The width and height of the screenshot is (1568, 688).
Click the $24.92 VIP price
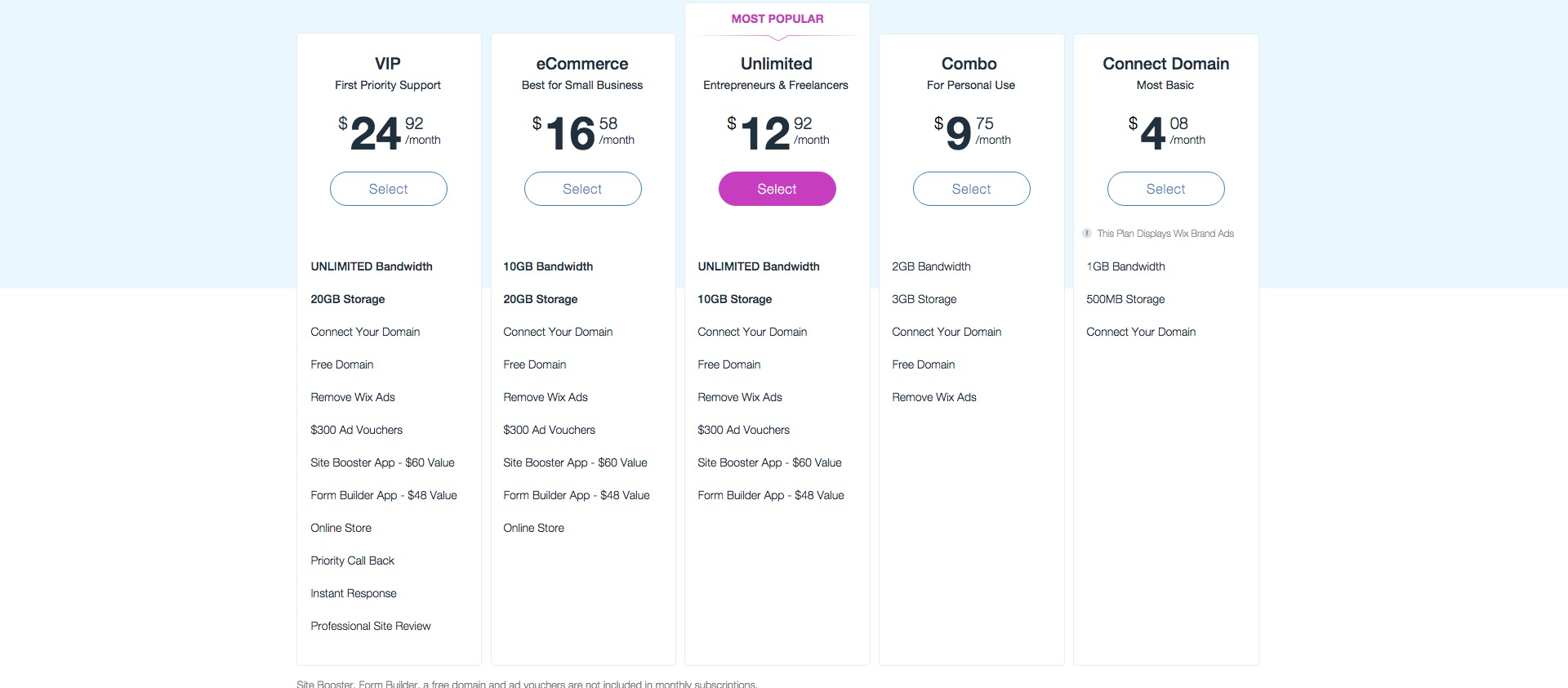point(388,131)
